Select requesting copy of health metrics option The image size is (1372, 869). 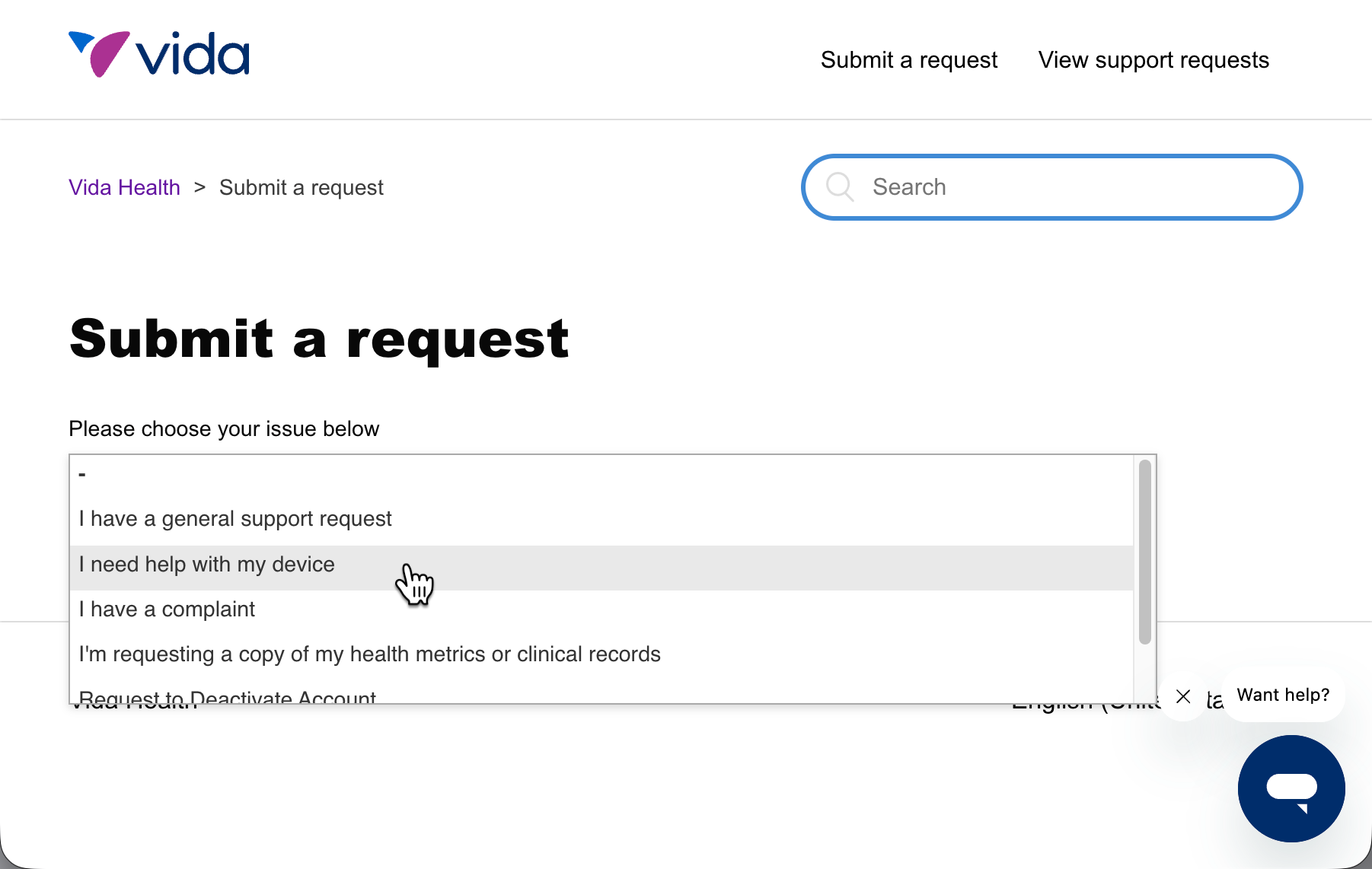[601, 654]
